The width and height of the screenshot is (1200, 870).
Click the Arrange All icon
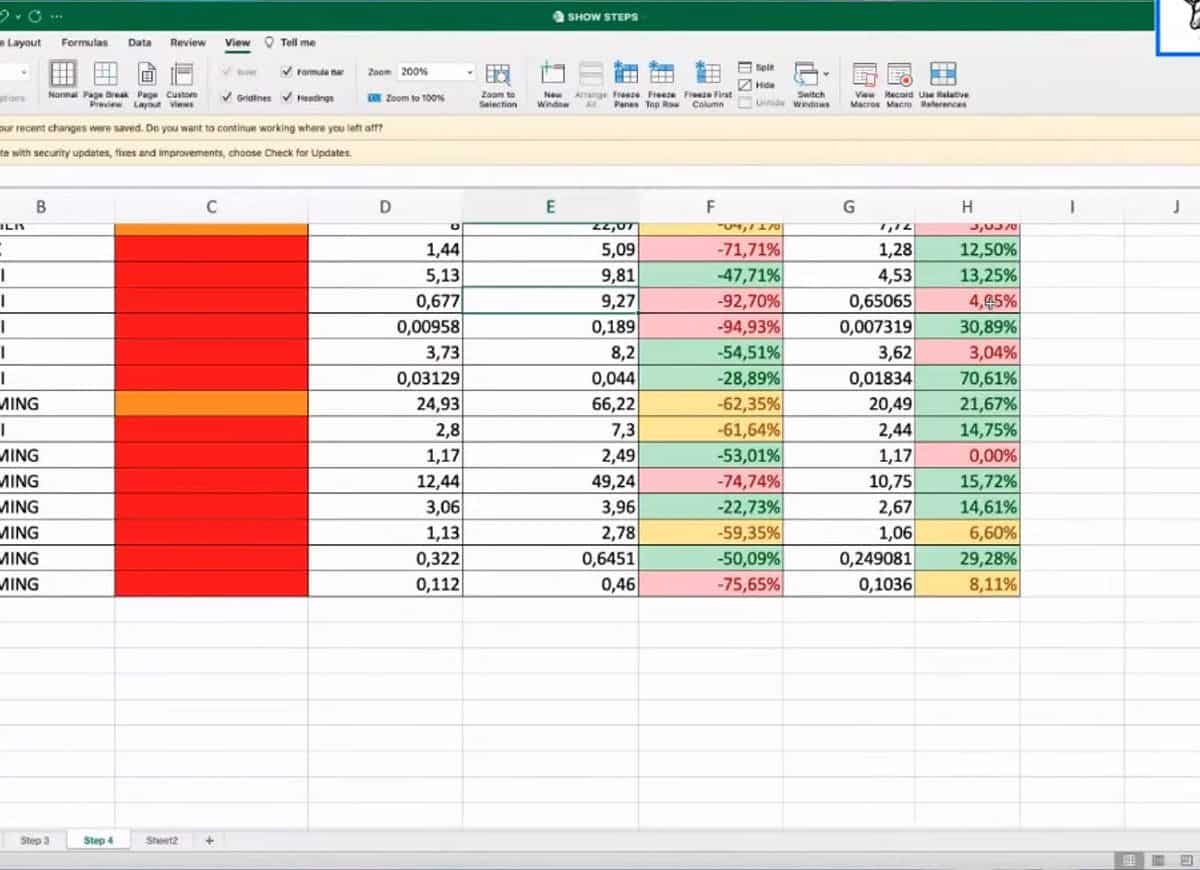click(x=591, y=74)
